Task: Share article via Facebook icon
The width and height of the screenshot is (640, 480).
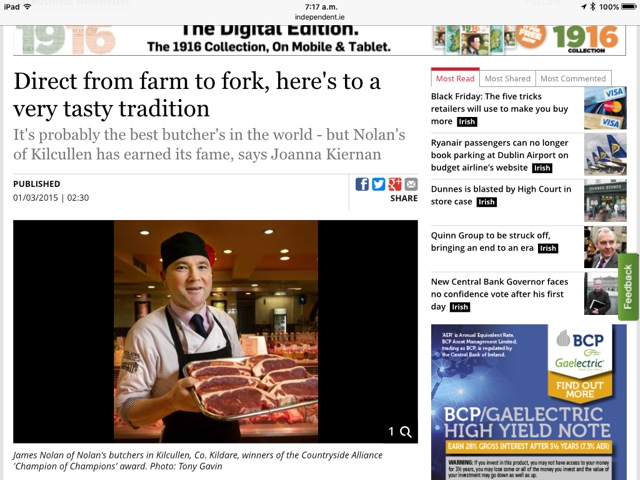Action: 362,184
